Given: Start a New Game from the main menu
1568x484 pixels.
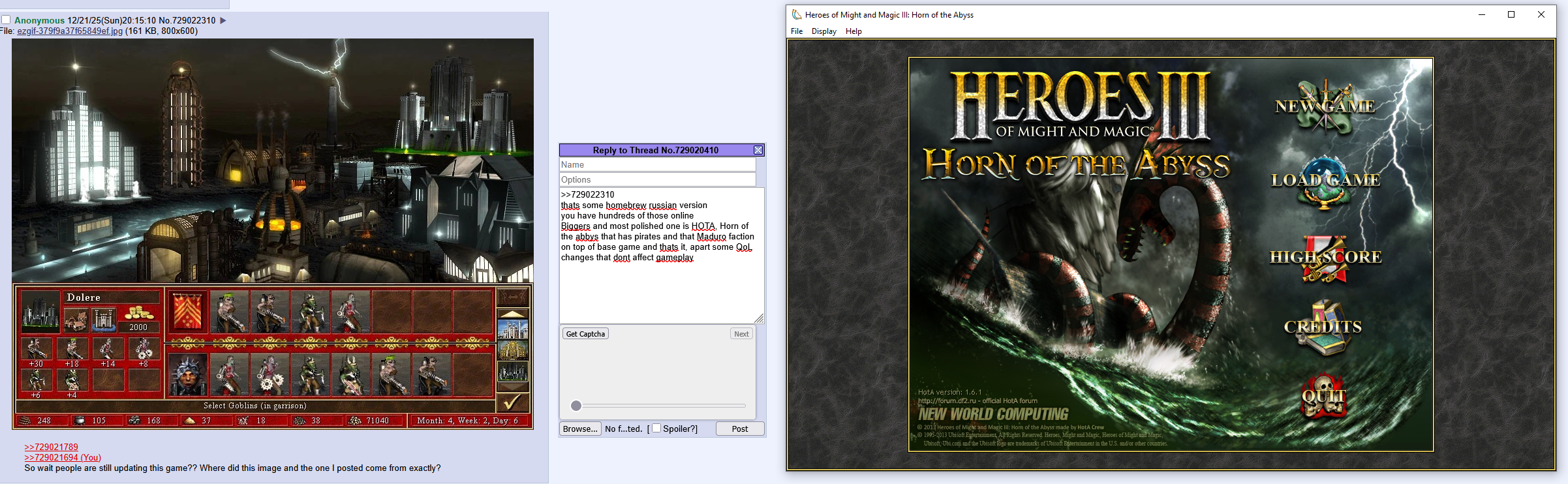Looking at the screenshot, I should pos(1325,106).
